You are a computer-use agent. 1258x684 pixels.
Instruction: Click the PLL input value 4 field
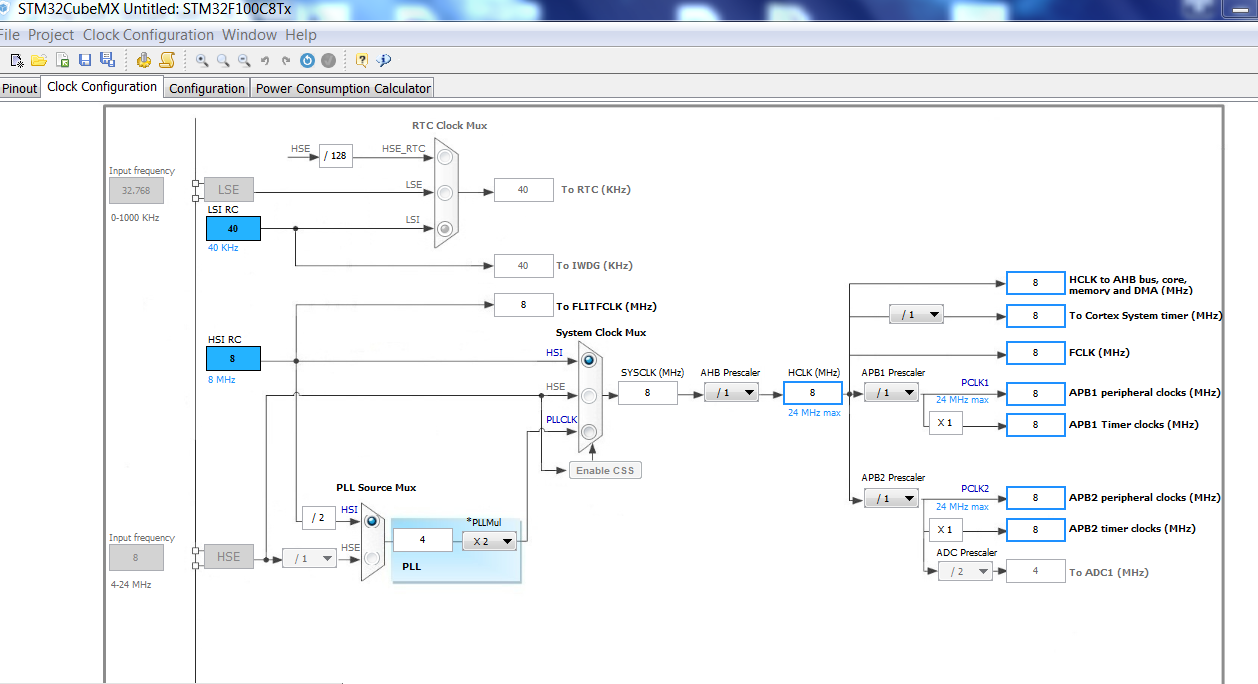click(x=423, y=540)
